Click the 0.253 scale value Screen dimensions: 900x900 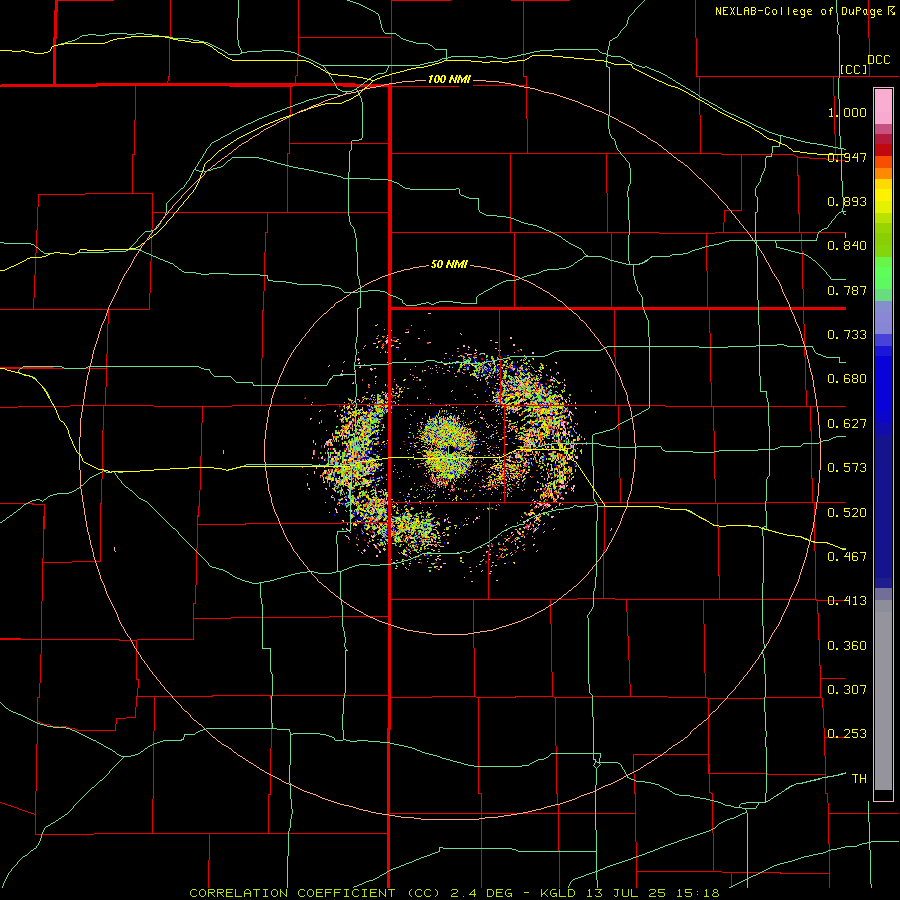pos(847,734)
